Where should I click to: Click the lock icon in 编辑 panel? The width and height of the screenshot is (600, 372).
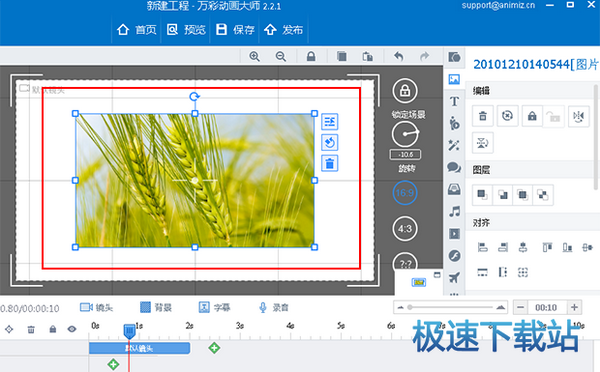click(532, 116)
